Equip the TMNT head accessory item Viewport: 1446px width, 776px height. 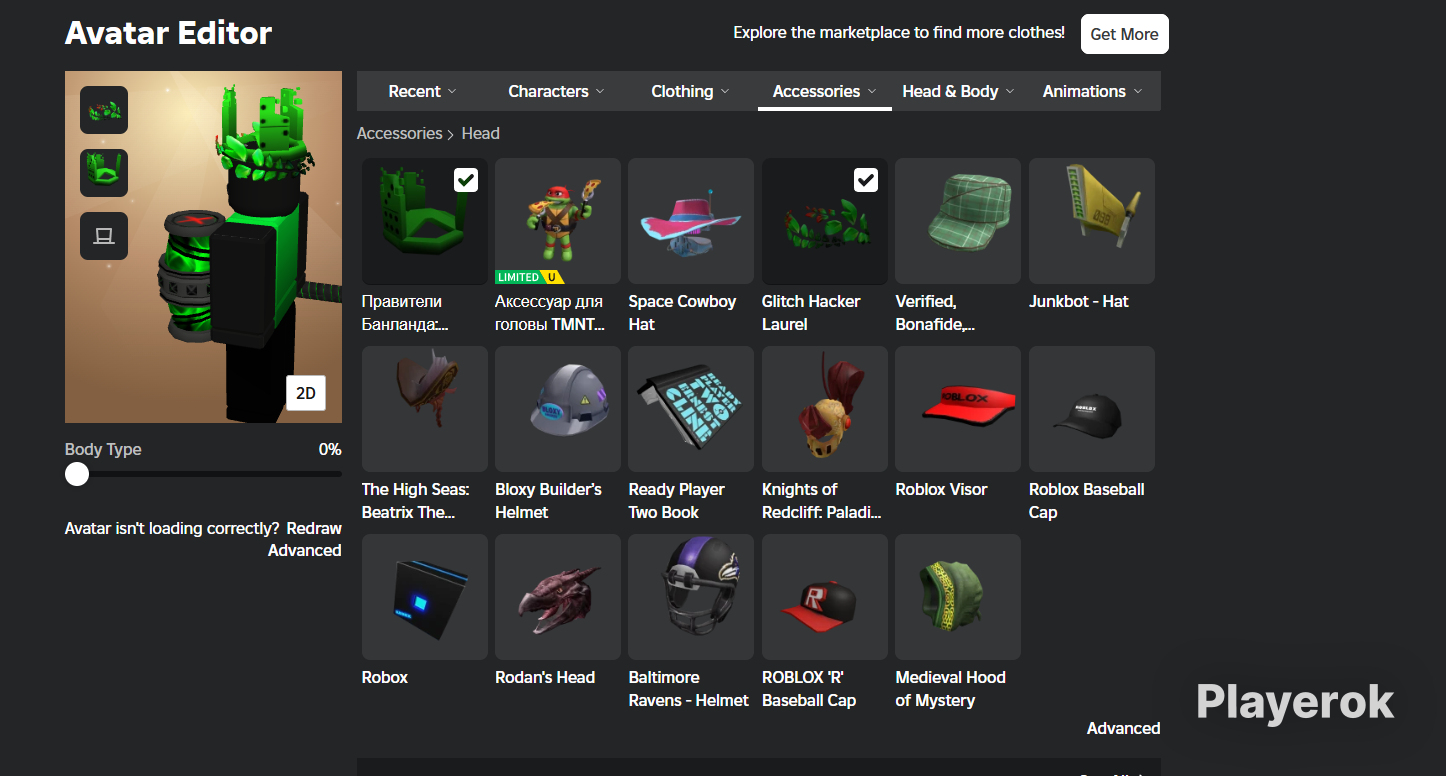coord(558,221)
